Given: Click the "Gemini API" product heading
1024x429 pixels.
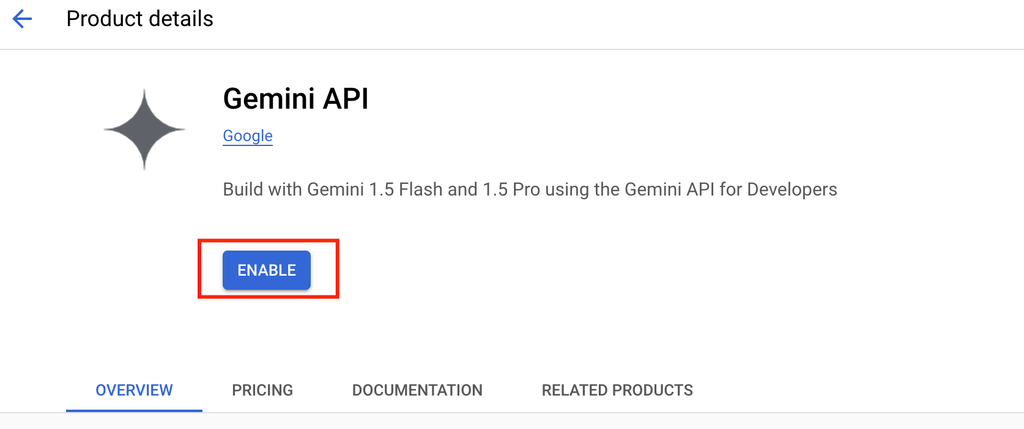Looking at the screenshot, I should coord(296,99).
